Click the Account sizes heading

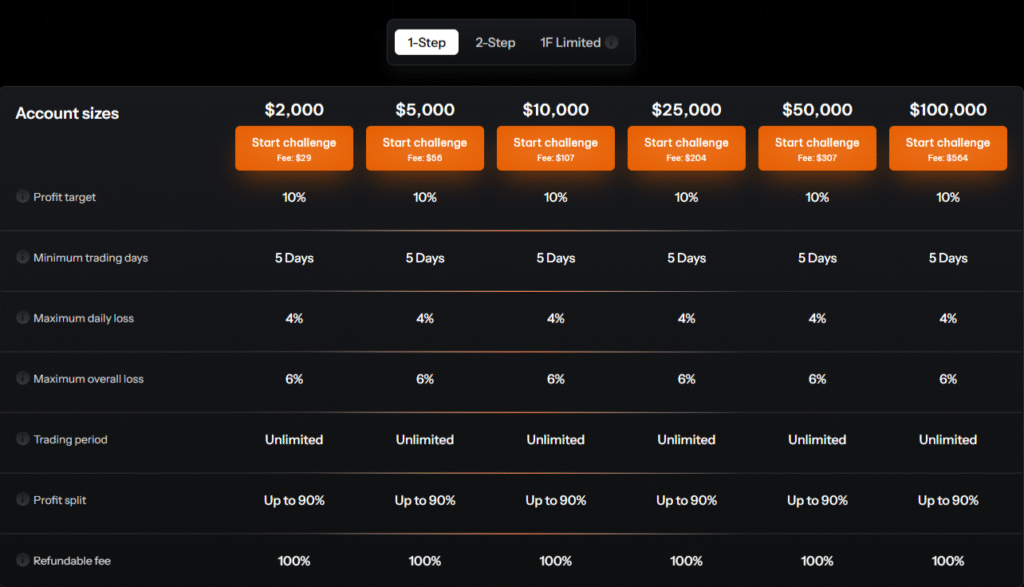pos(67,113)
